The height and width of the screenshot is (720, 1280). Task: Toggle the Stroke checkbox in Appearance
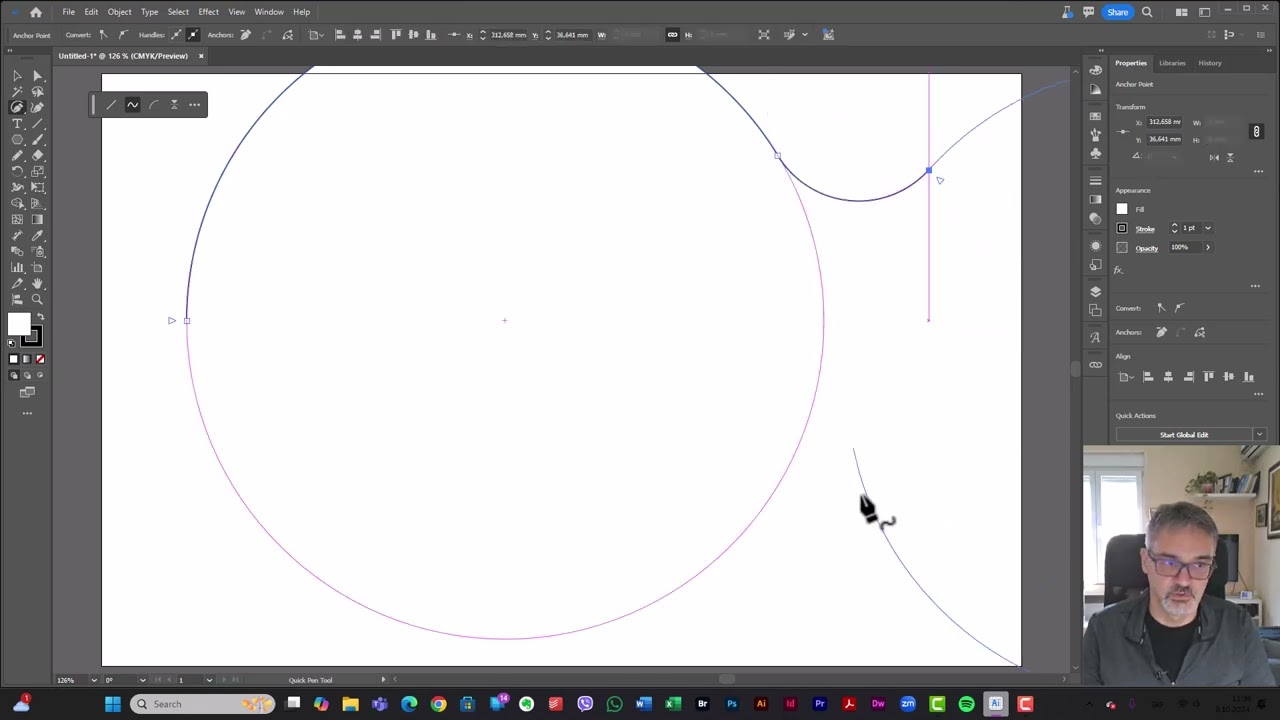coord(1122,228)
